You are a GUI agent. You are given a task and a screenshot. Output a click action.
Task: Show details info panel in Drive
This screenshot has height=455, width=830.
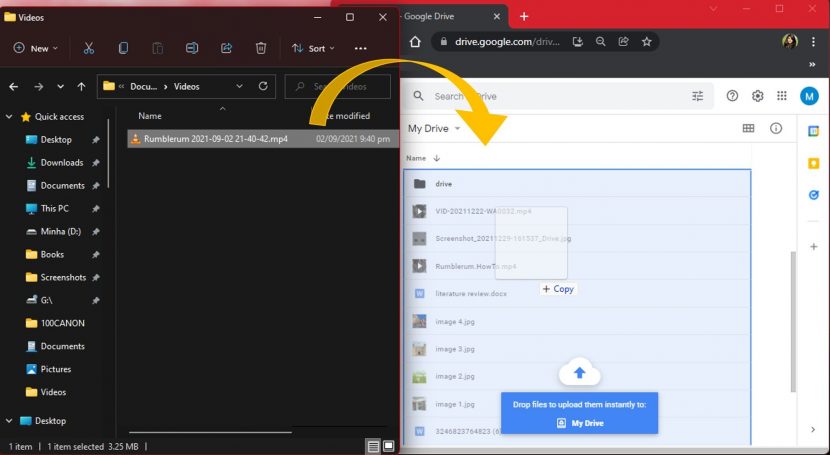[x=776, y=128]
